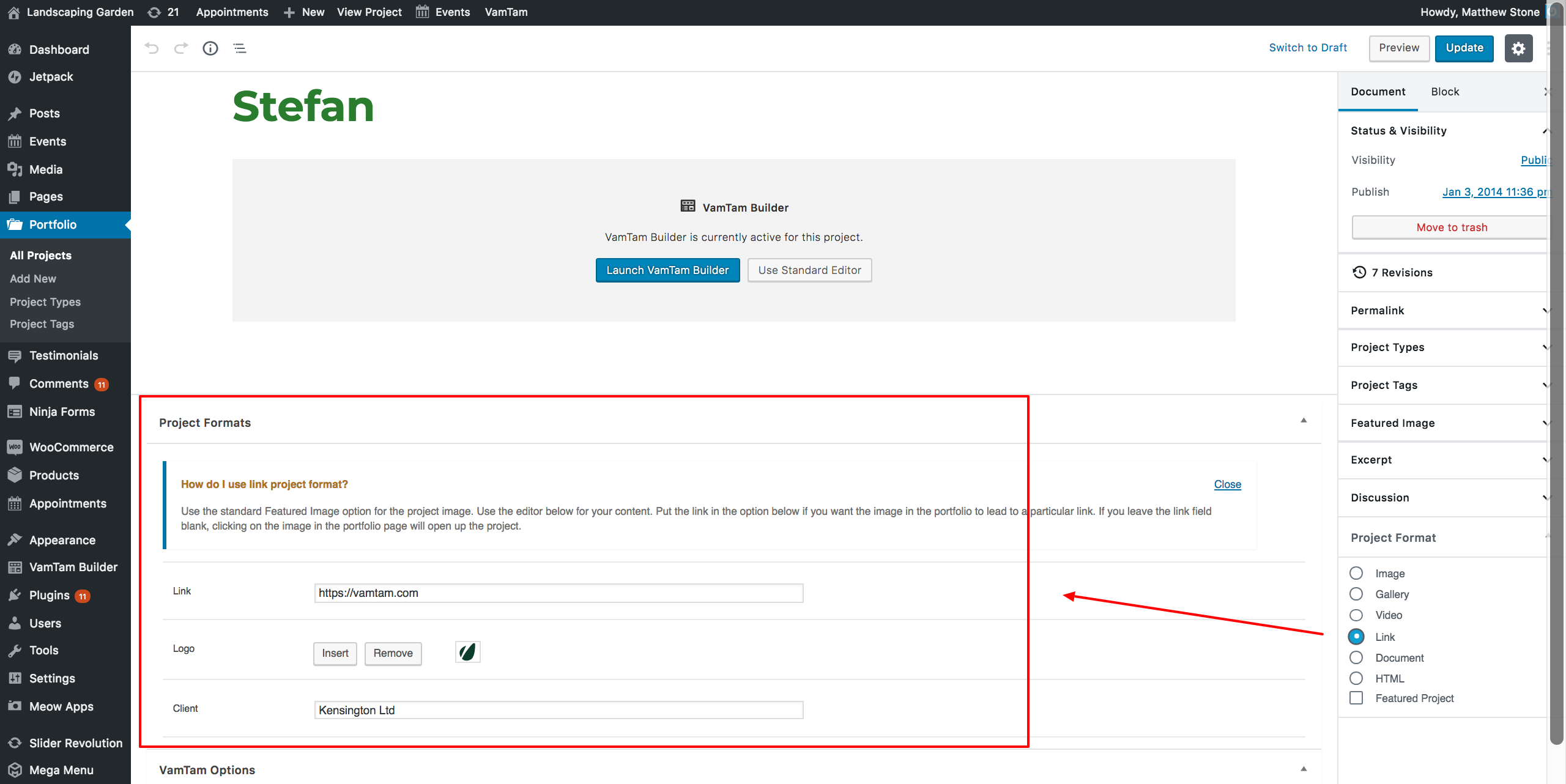Open the block navigation list icon
1566x784 pixels.
[239, 48]
